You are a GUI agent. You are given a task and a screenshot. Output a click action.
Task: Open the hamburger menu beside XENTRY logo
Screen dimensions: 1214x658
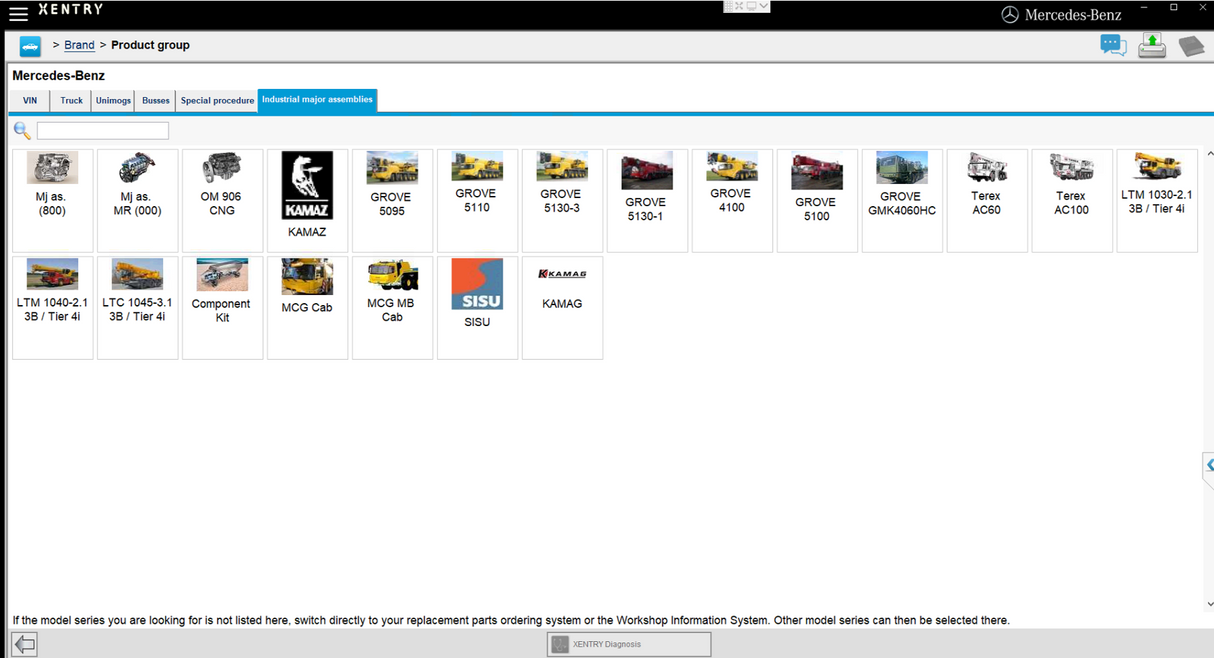[x=18, y=14]
